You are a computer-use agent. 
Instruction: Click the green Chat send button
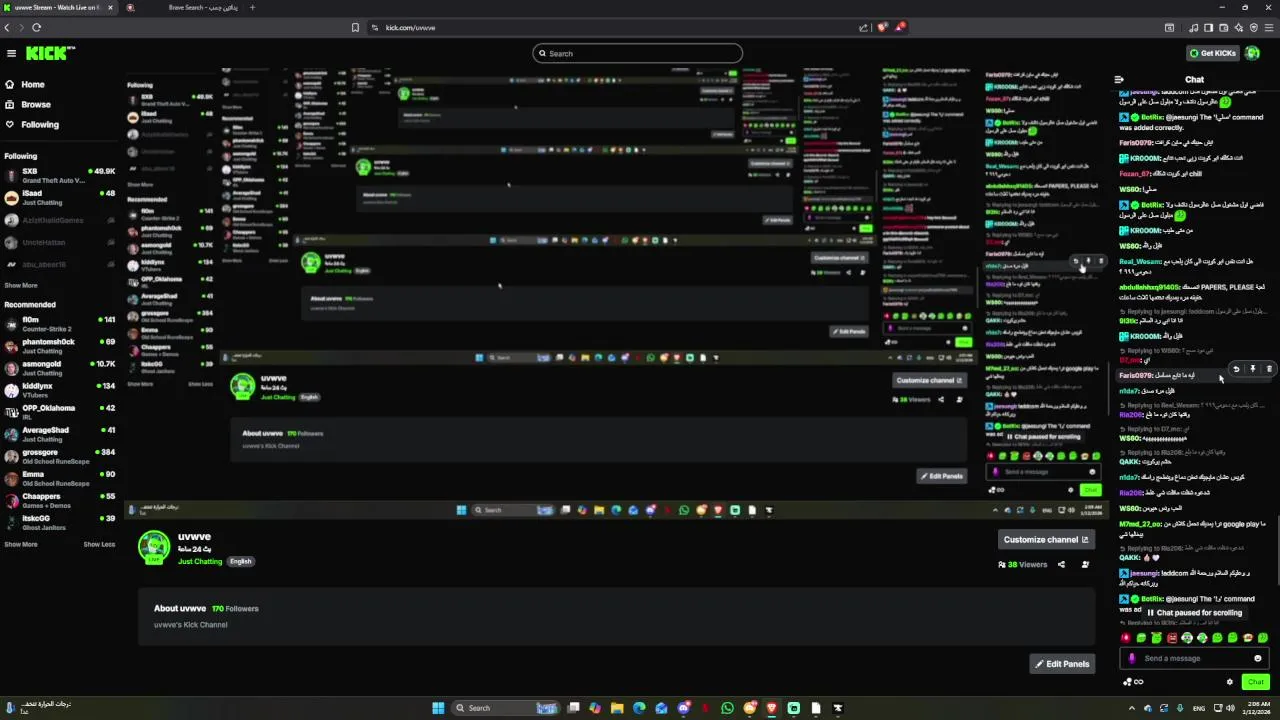[x=1256, y=682]
